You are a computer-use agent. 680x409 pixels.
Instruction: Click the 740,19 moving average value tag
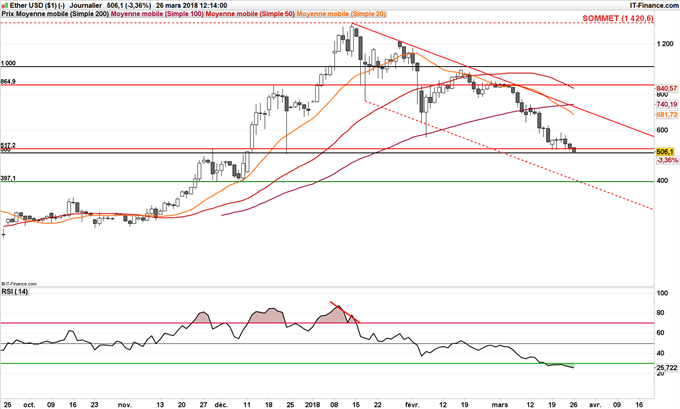(667, 104)
